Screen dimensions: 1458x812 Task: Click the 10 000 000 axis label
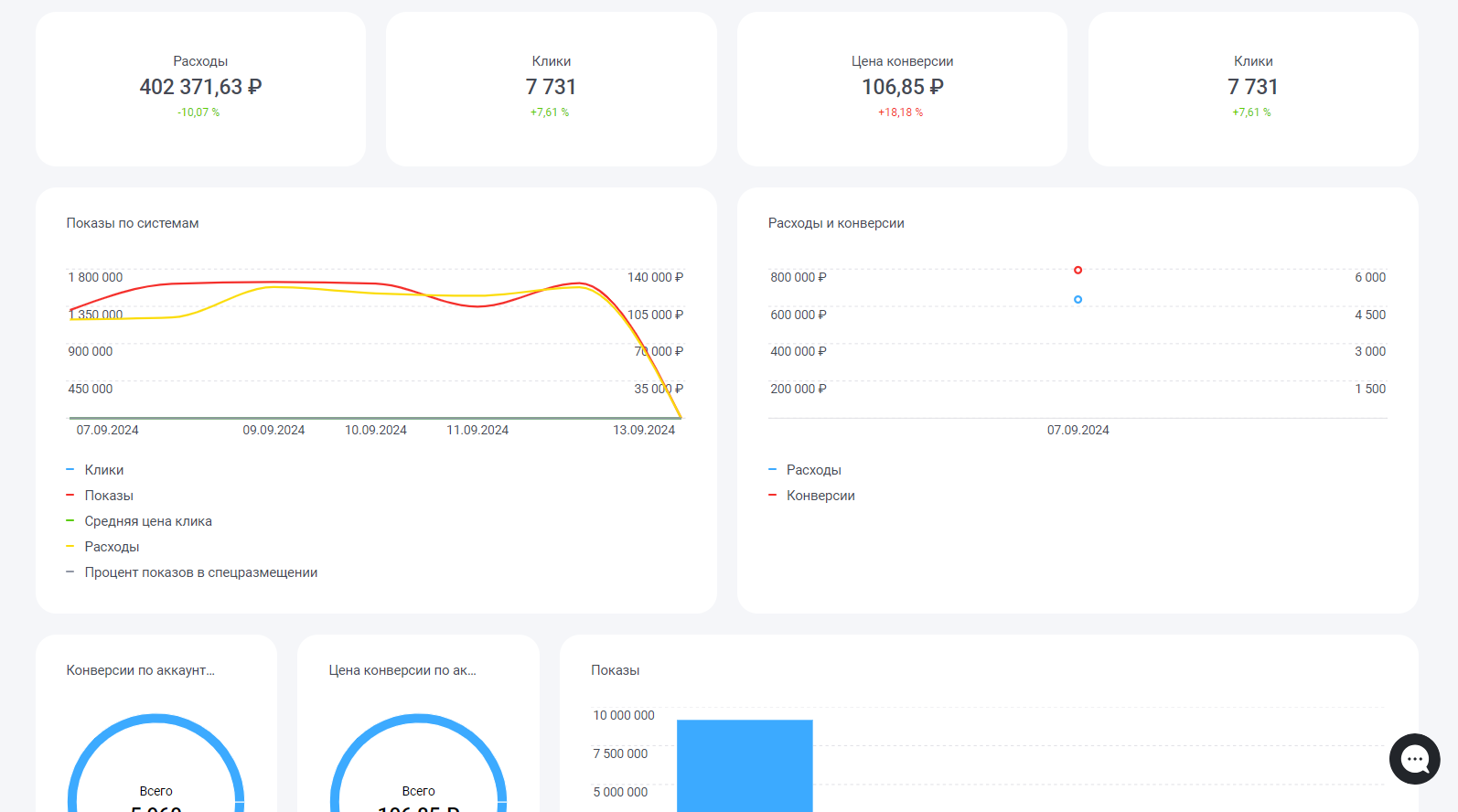coord(624,715)
